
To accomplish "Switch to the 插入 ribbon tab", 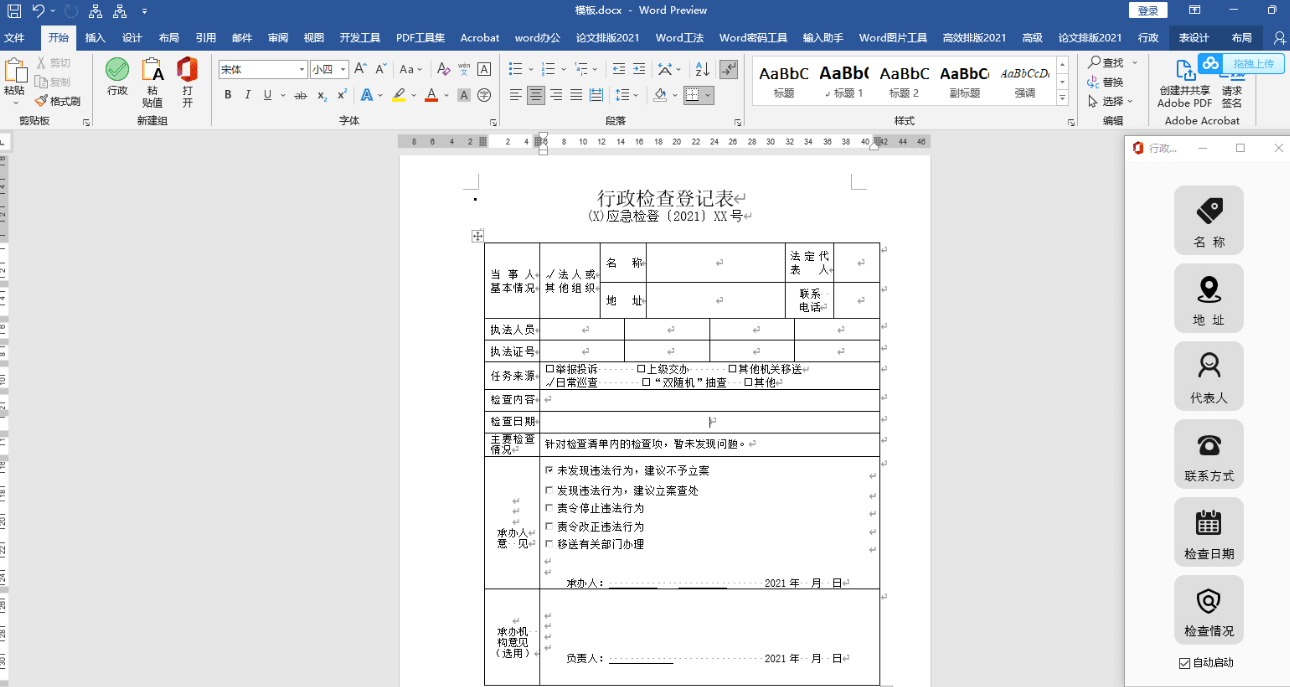I will 94,37.
